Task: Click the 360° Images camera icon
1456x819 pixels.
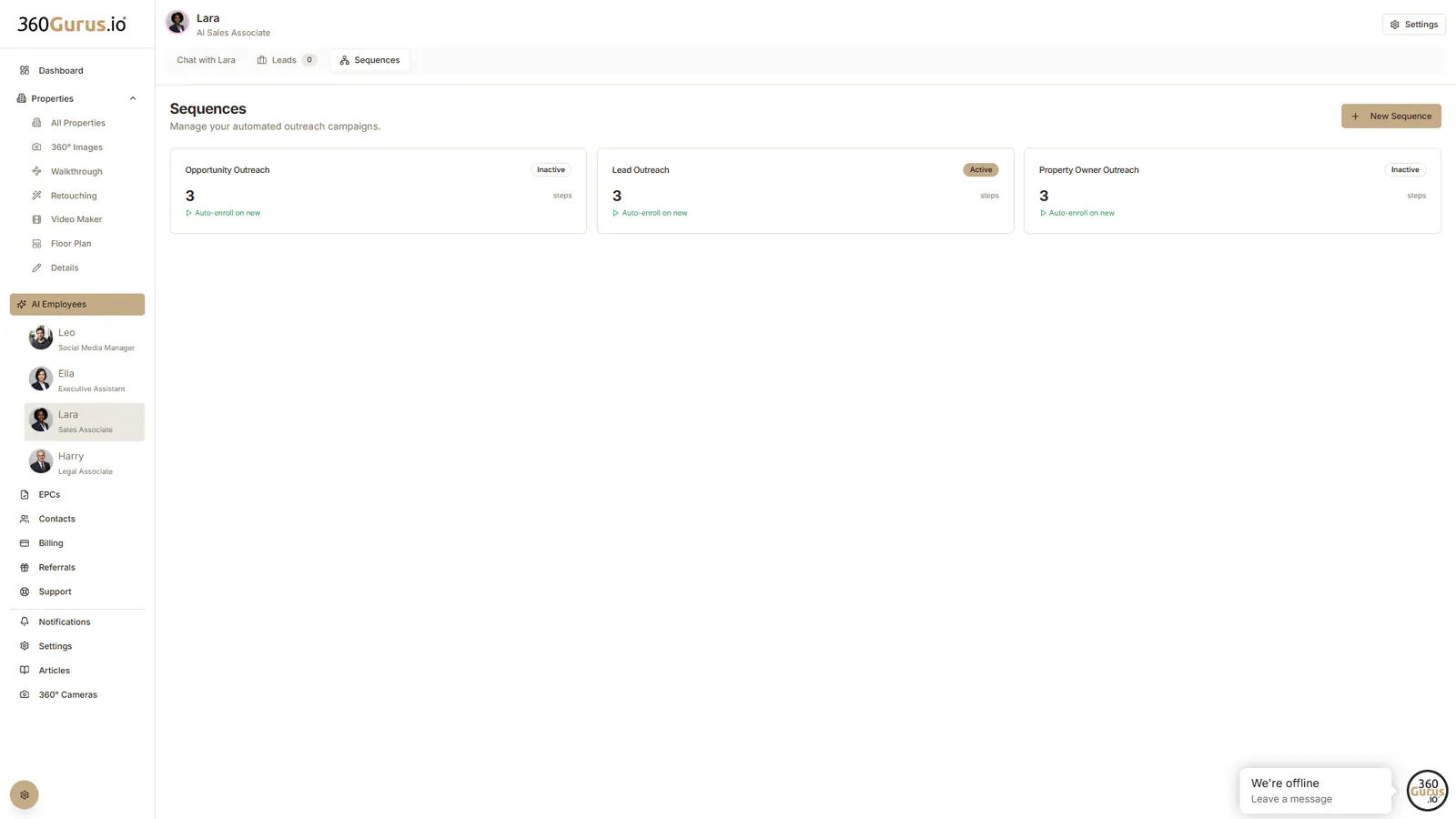Action: 36,147
